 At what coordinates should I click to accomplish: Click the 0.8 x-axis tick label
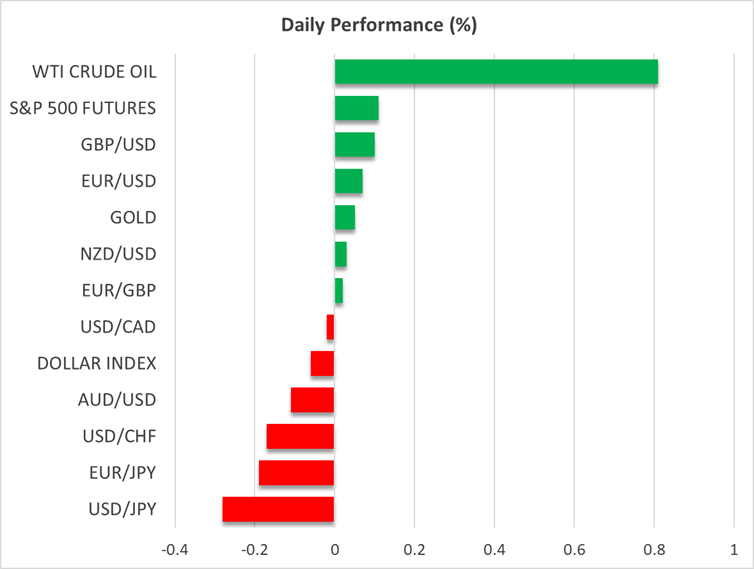click(654, 549)
